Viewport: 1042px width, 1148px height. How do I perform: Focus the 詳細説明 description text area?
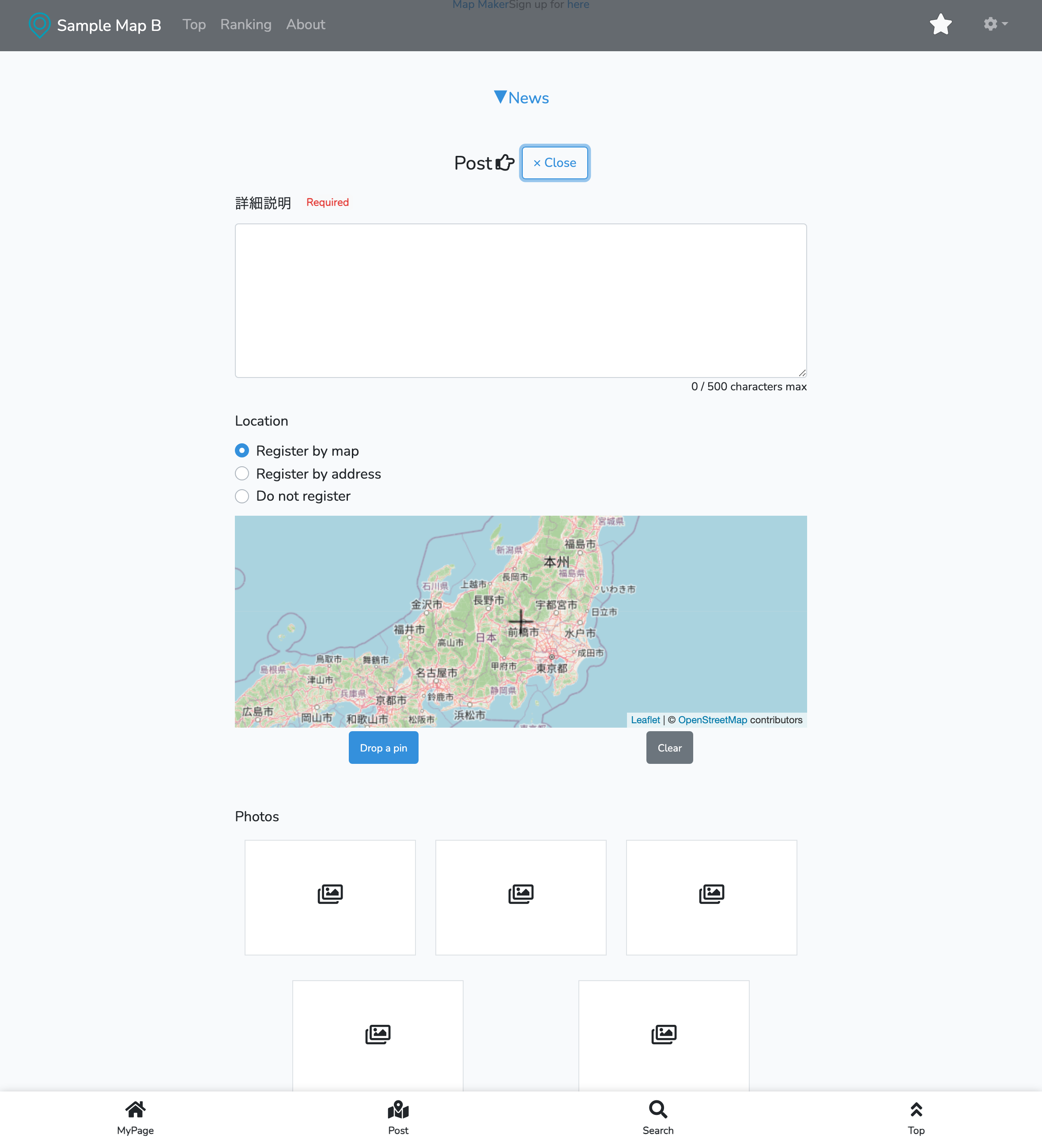pos(521,301)
